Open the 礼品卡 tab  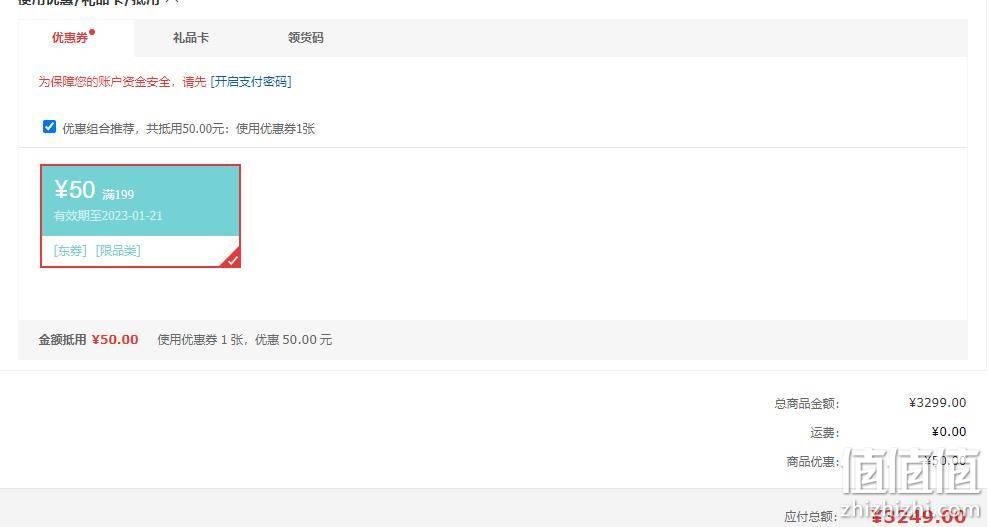pos(191,38)
